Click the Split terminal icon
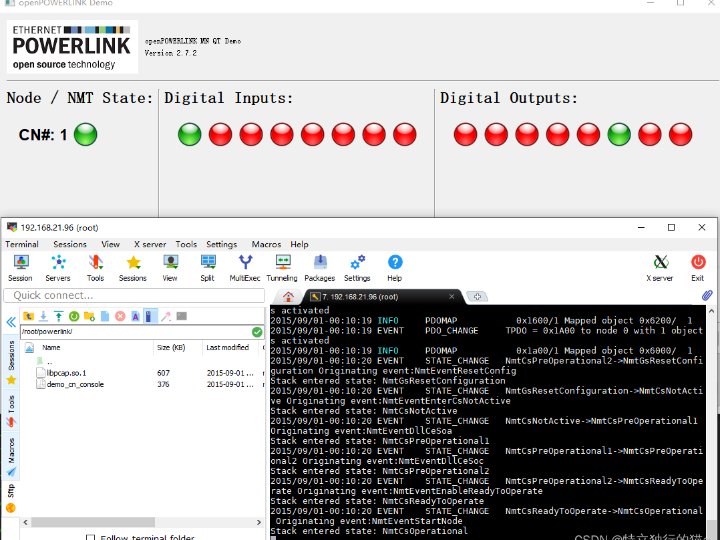The image size is (720, 540). coord(207,265)
